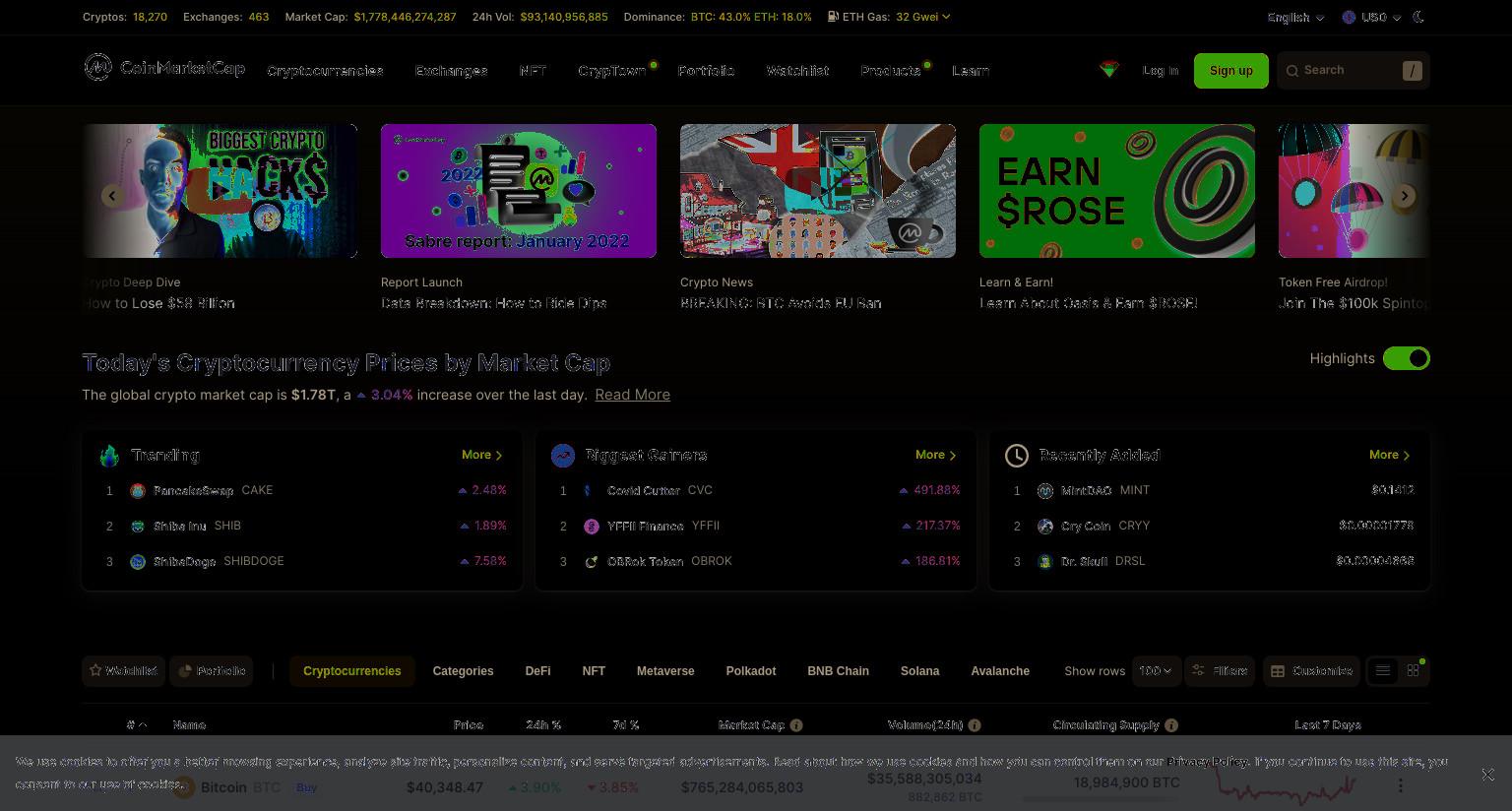
Task: Open Biggest Crypto Hacks video thumbnail
Action: click(220, 191)
